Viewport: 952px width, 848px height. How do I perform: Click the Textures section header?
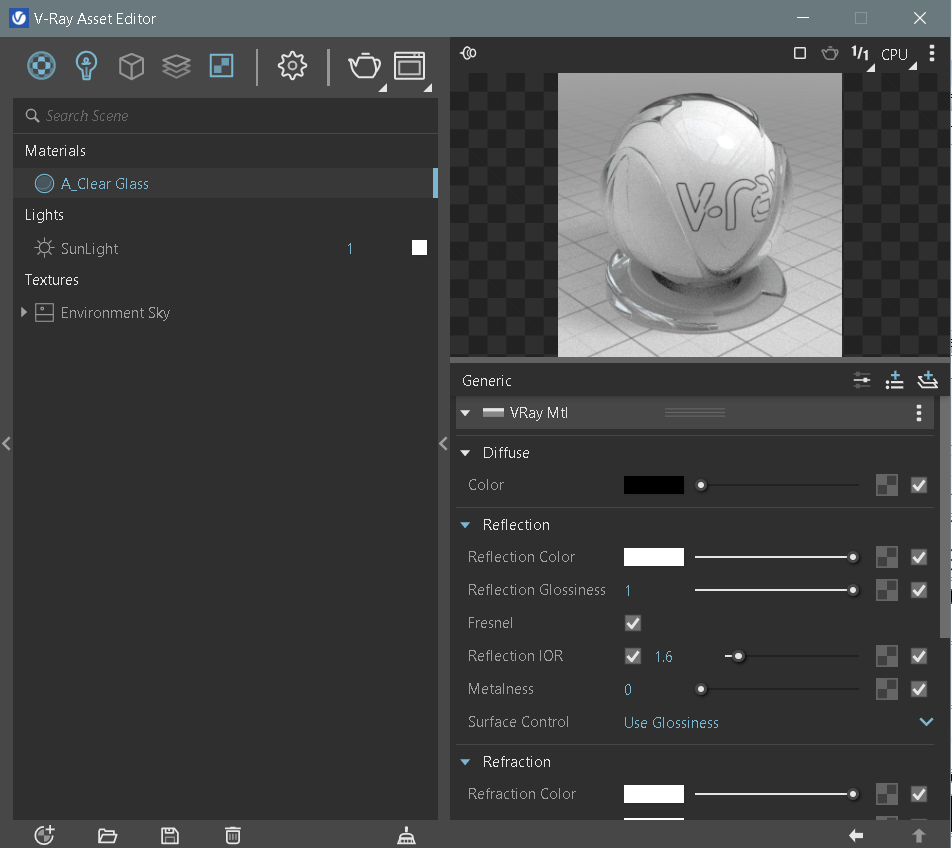[52, 280]
